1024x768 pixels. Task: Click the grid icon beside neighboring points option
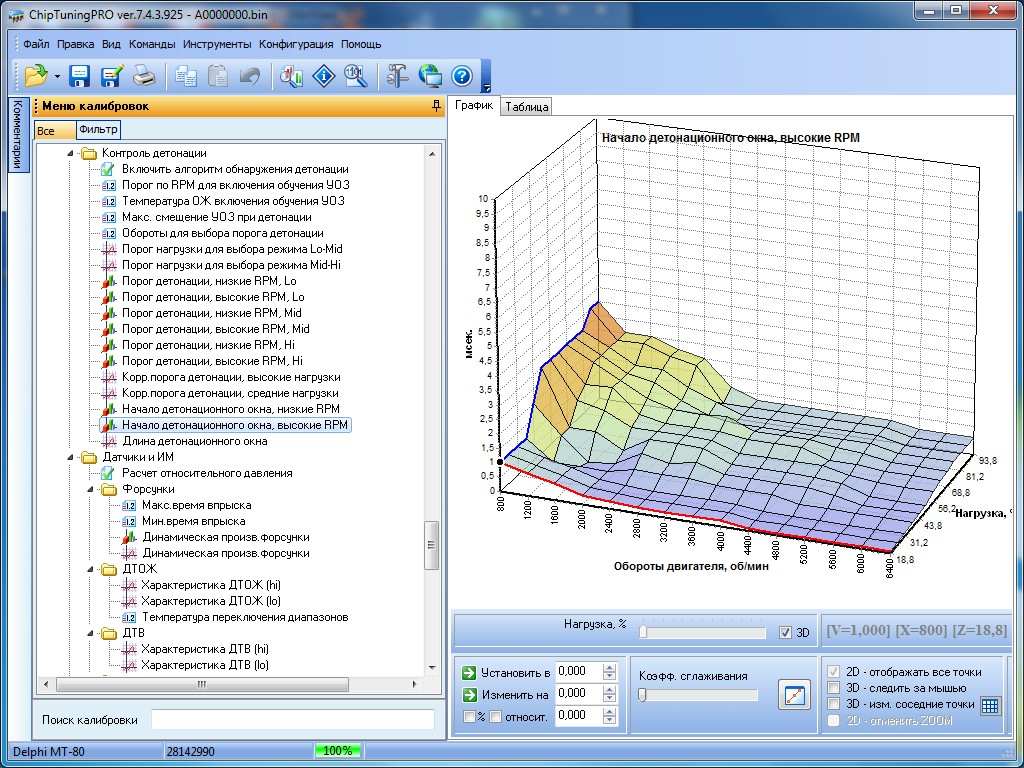[989, 705]
